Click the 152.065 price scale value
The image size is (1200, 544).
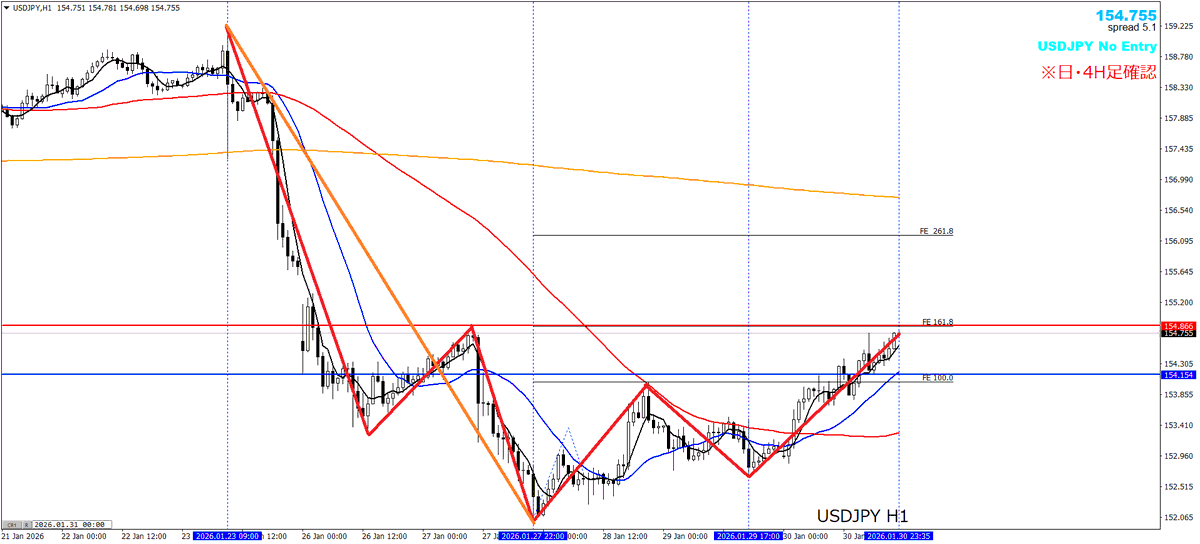pos(1179,518)
